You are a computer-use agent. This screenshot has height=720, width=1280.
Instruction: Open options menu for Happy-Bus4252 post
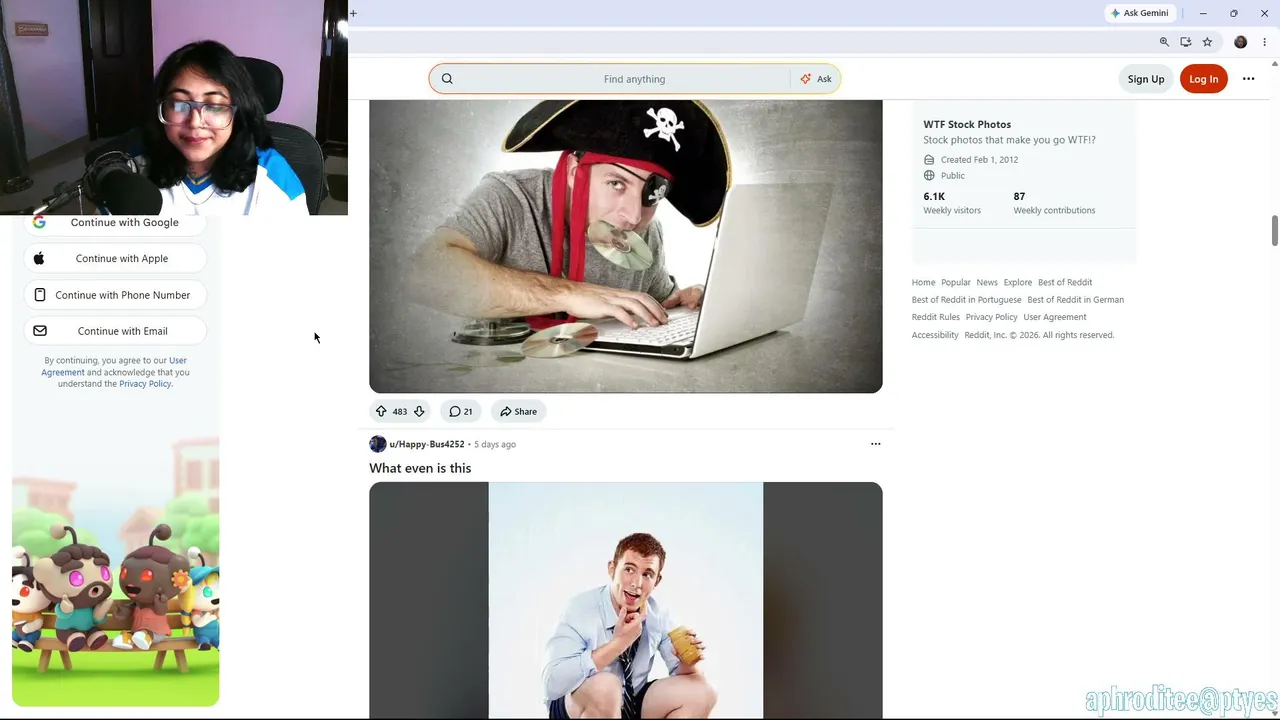876,444
